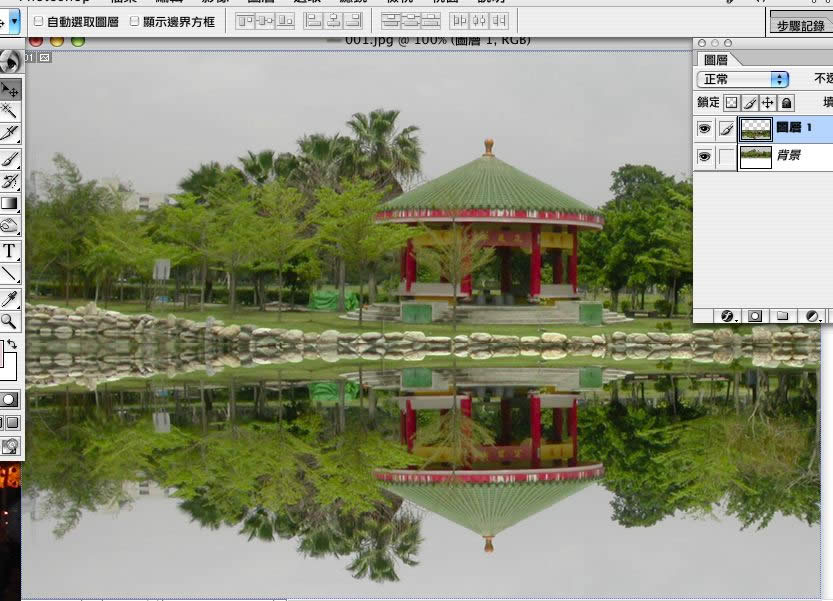Add a layer style from Layers panel
The image size is (833, 601).
727,316
